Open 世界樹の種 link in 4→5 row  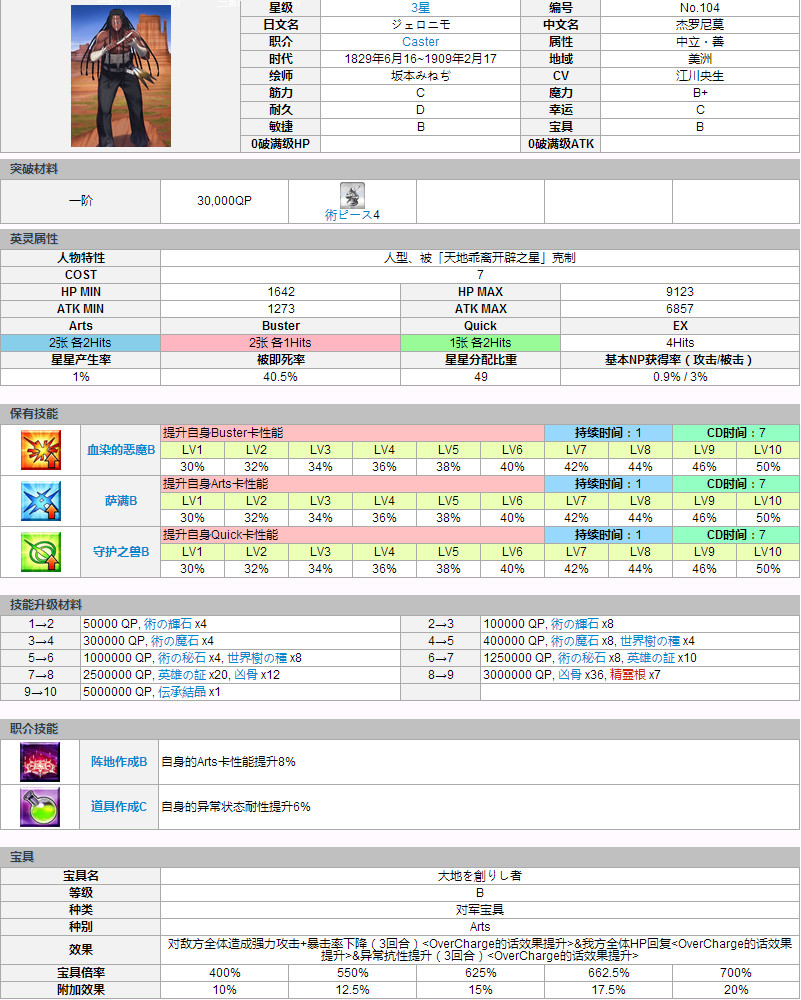pos(650,641)
